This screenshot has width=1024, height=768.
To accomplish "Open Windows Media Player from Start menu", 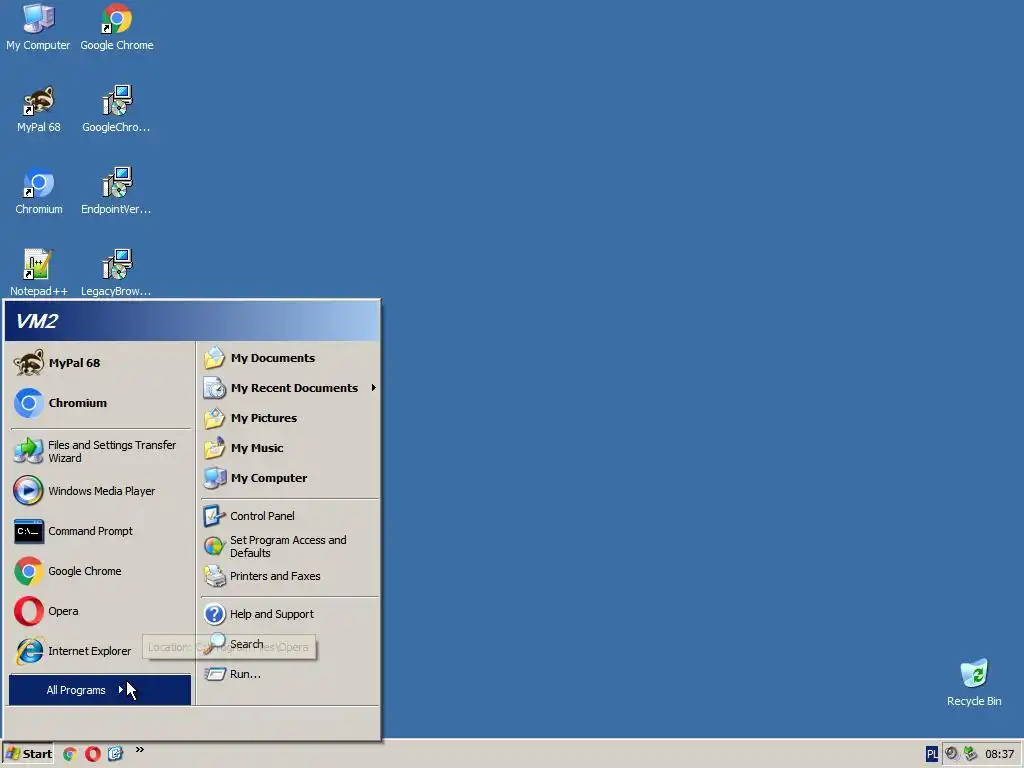I will coord(101,491).
